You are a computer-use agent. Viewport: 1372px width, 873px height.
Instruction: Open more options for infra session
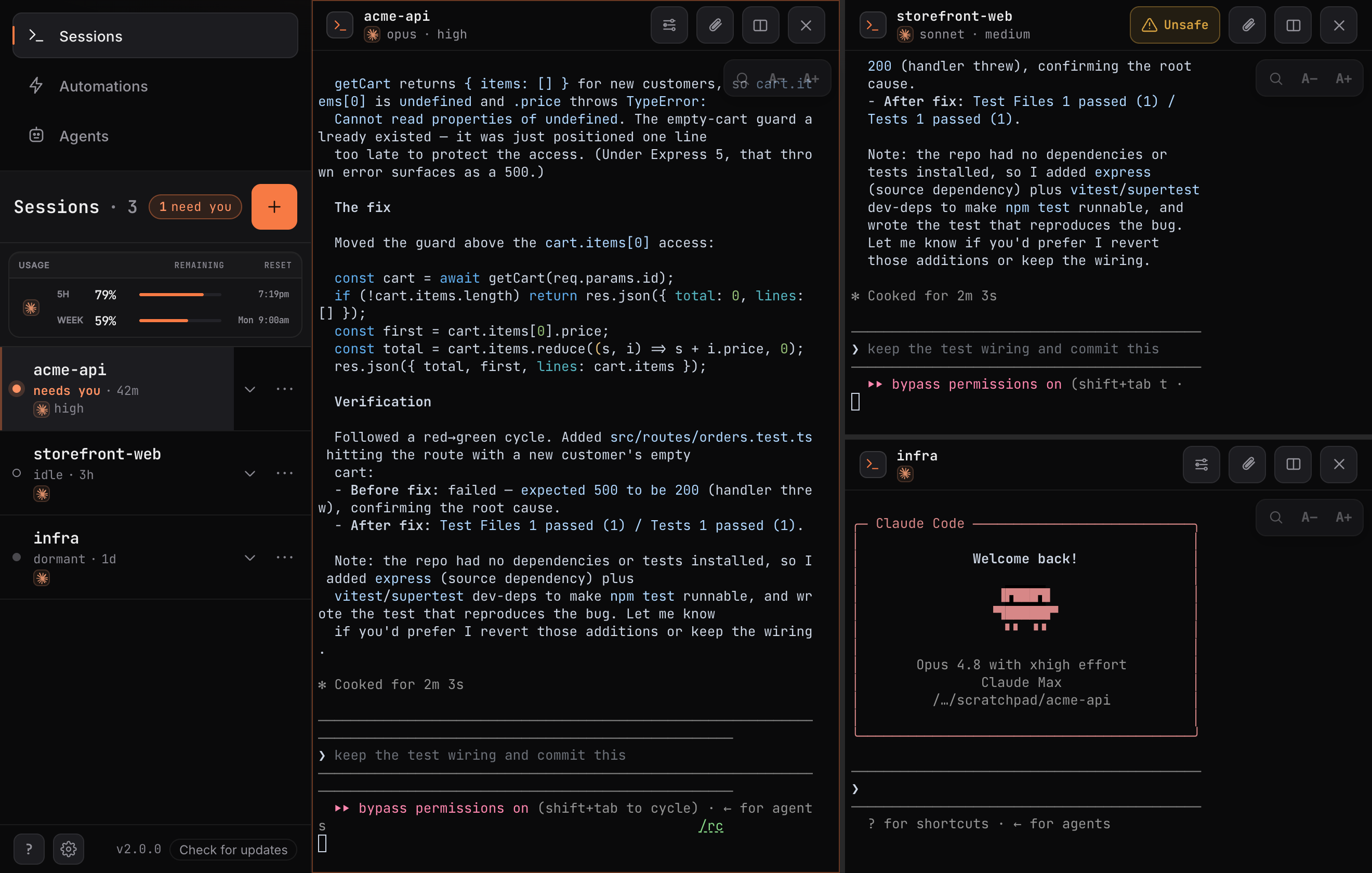(x=284, y=558)
